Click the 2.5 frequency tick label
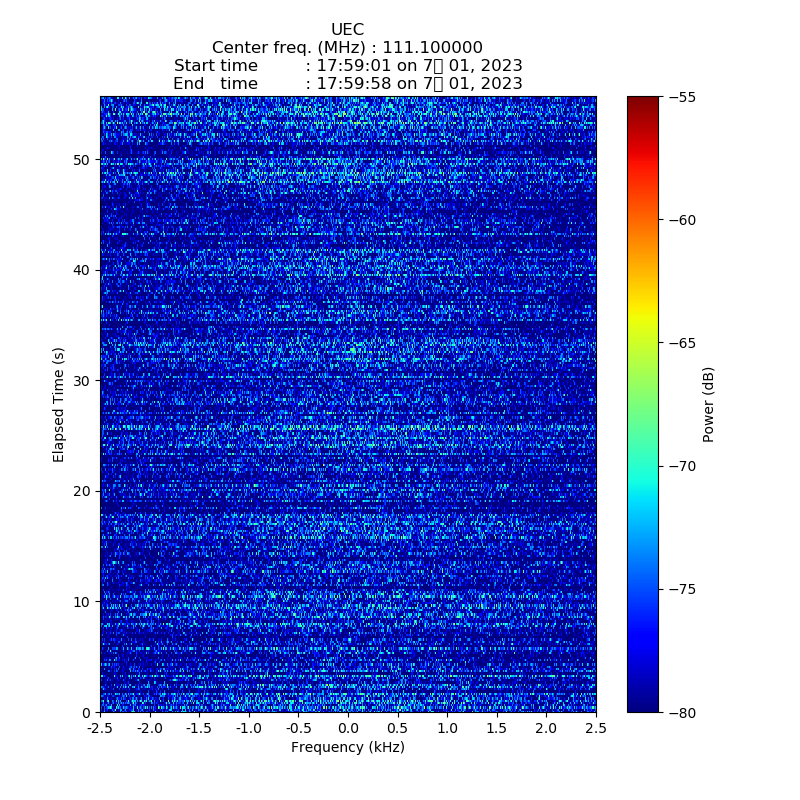 click(x=596, y=727)
